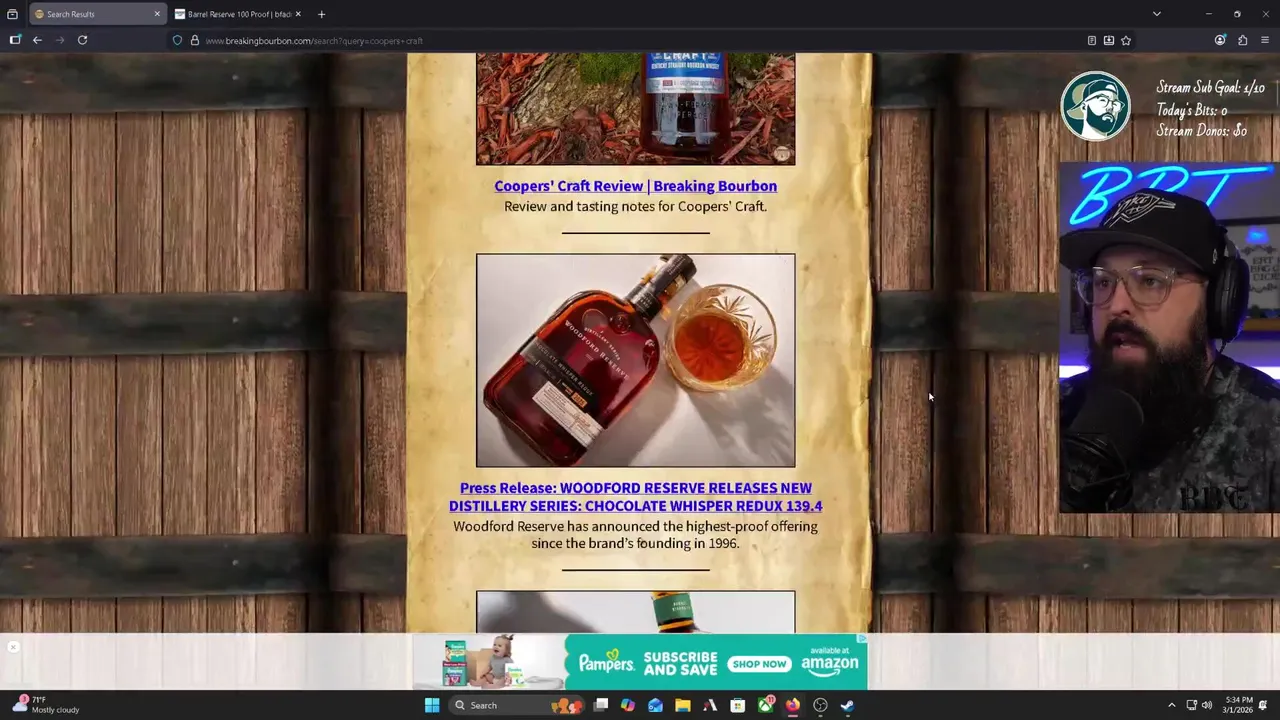Viewport: 1280px width, 720px height.
Task: Reload the current page
Action: click(x=82, y=40)
